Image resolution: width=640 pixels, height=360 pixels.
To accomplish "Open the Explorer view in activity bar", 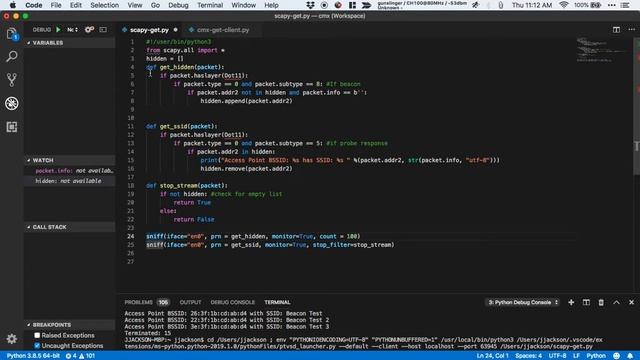I will 11,34.
